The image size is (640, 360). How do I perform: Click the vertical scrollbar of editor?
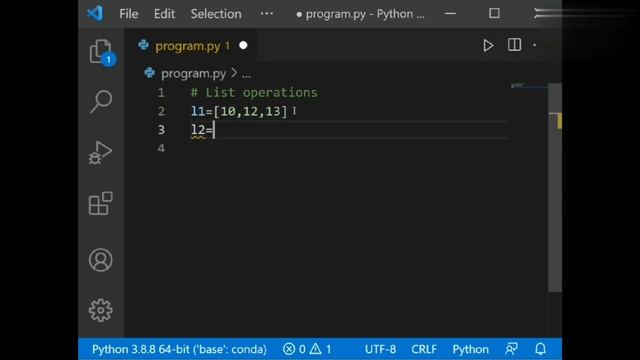[555, 188]
